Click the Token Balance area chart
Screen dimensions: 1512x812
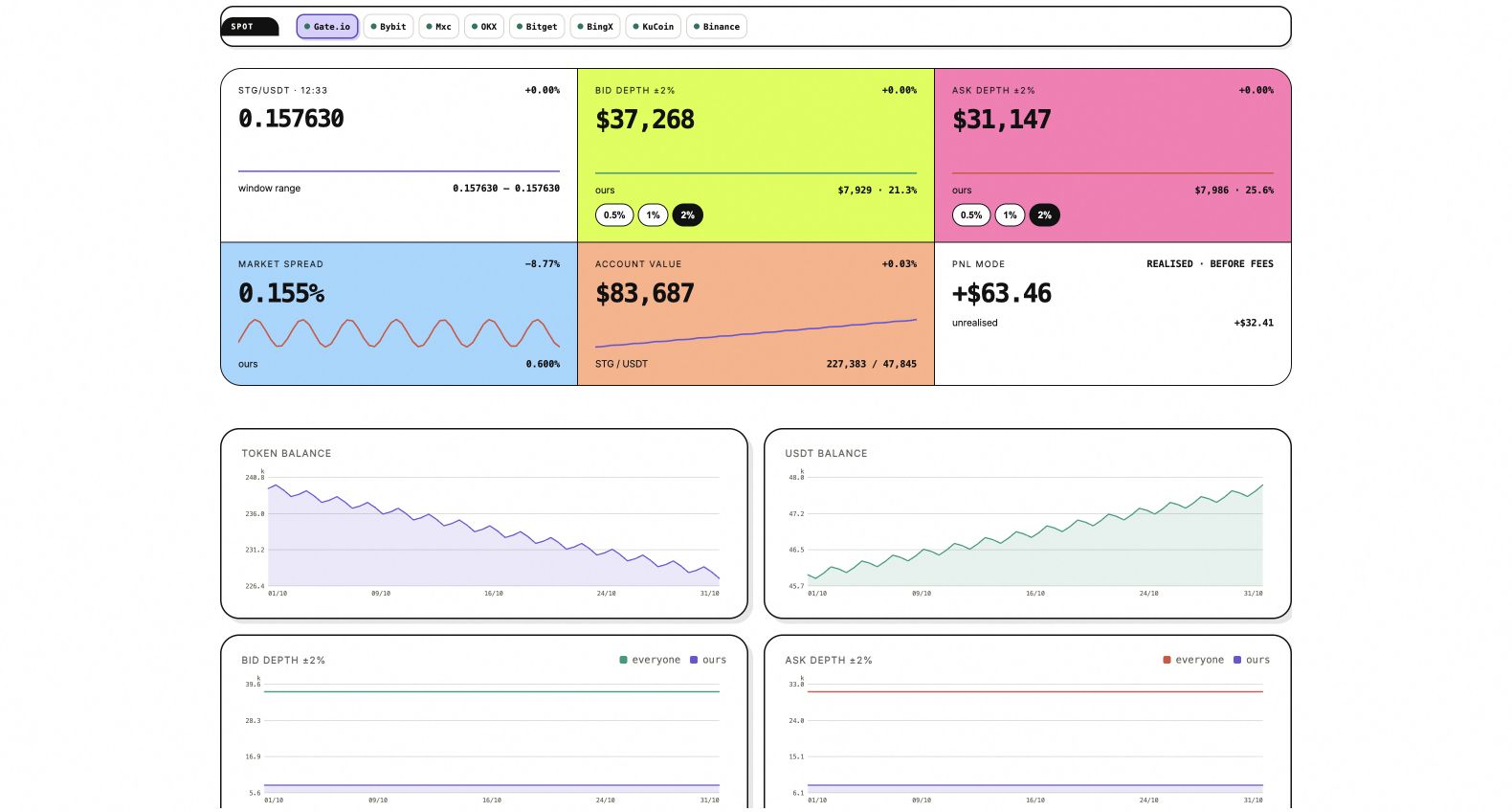coord(492,533)
